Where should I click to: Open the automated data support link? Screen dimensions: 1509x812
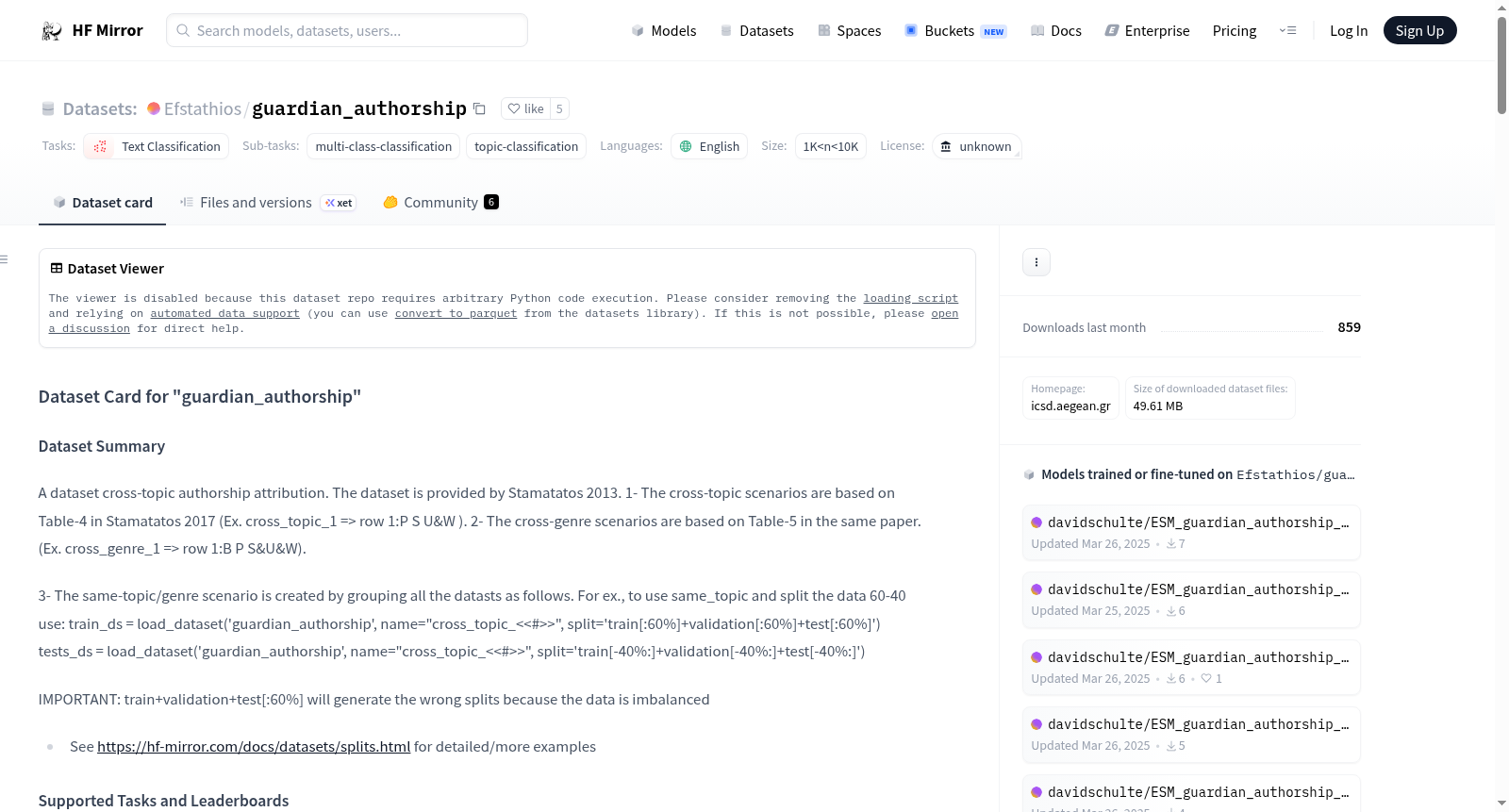point(225,313)
